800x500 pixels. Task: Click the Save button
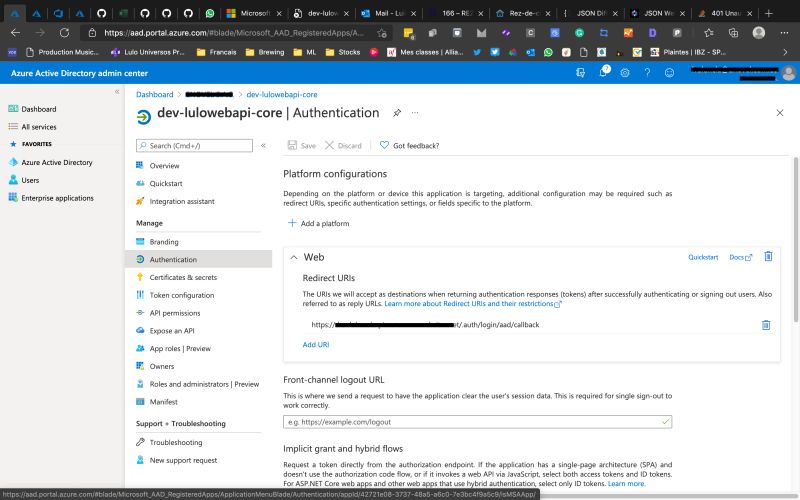302,145
